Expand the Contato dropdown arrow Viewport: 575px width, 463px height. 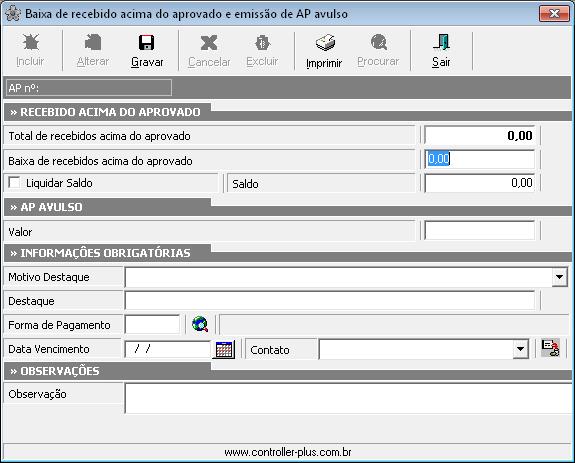(520, 349)
